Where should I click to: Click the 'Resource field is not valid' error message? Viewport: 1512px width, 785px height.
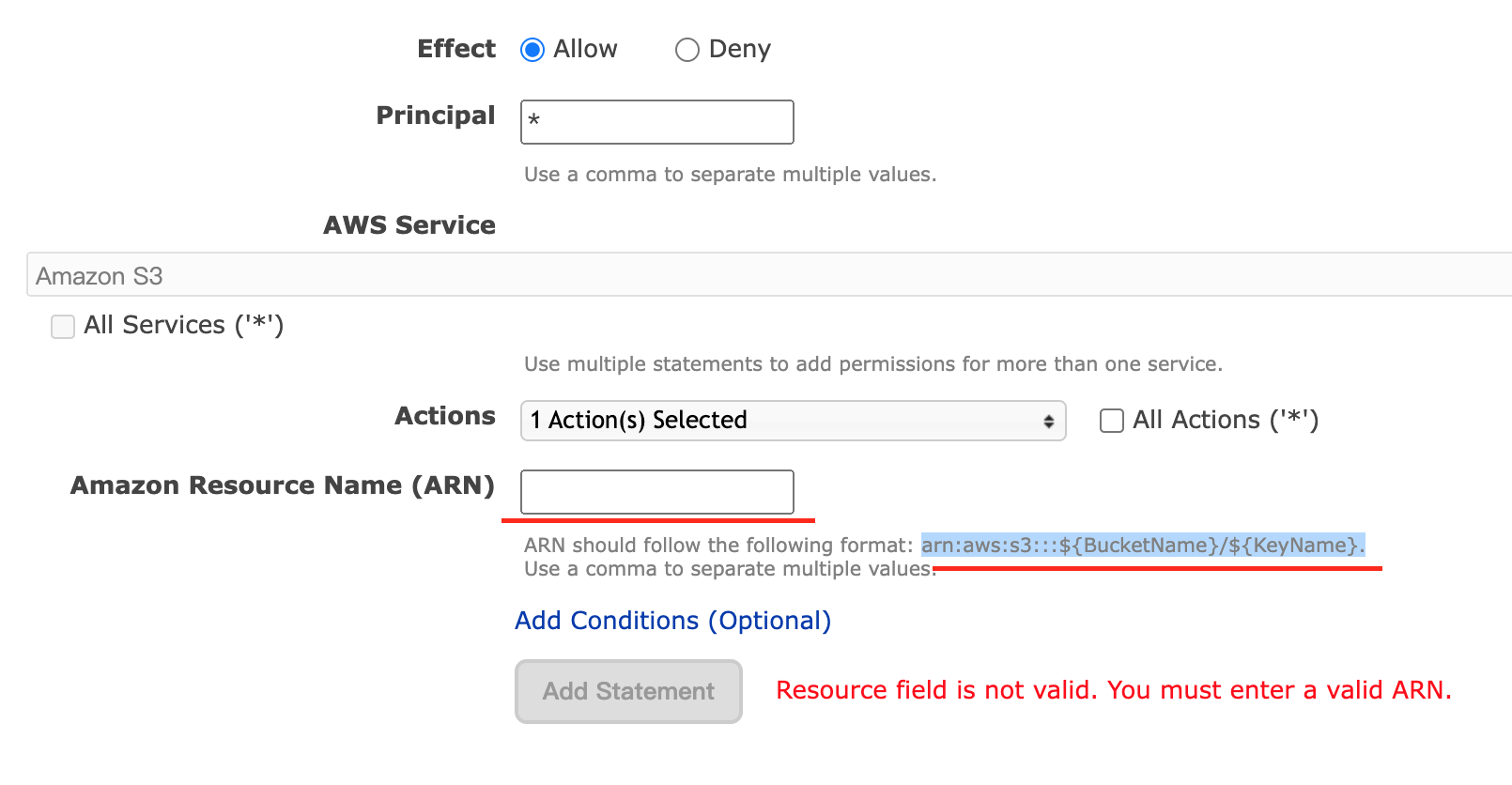click(1114, 690)
